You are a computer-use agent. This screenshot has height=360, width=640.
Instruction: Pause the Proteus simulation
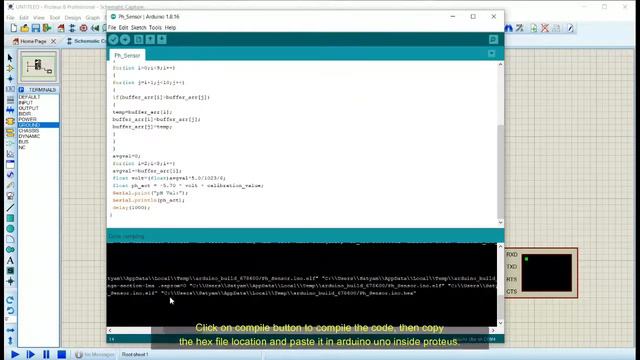click(46, 354)
